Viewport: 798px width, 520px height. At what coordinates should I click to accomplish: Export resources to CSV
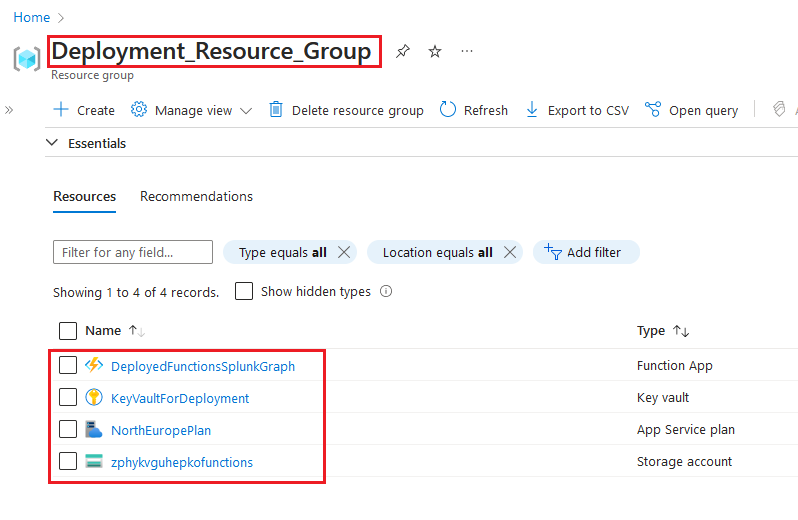[x=577, y=110]
